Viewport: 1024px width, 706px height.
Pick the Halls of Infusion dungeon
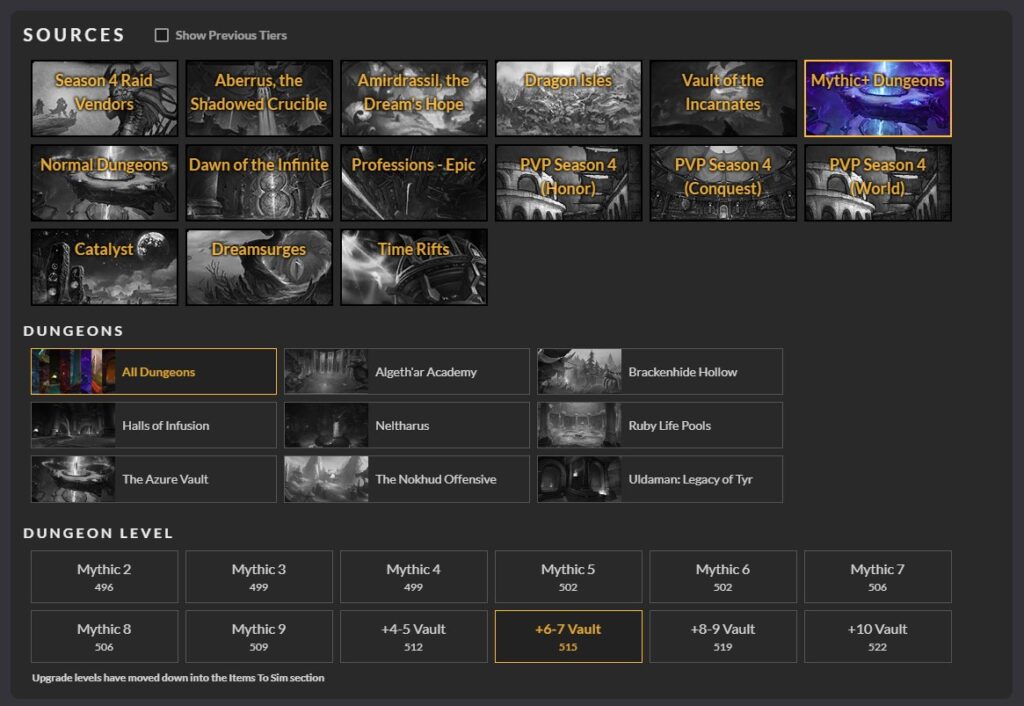[x=153, y=425]
